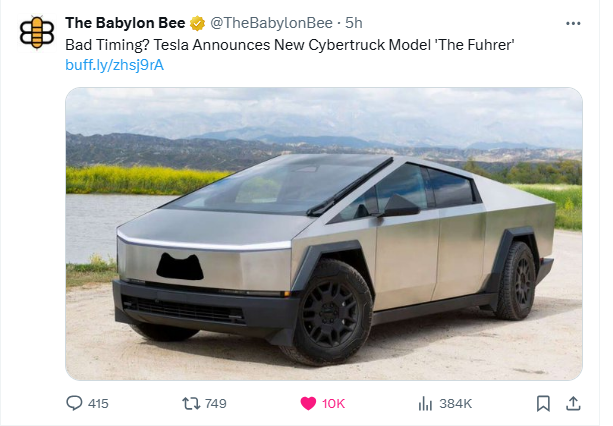The width and height of the screenshot is (613, 426).
Task: Click the 749 reposts count
Action: 215,403
